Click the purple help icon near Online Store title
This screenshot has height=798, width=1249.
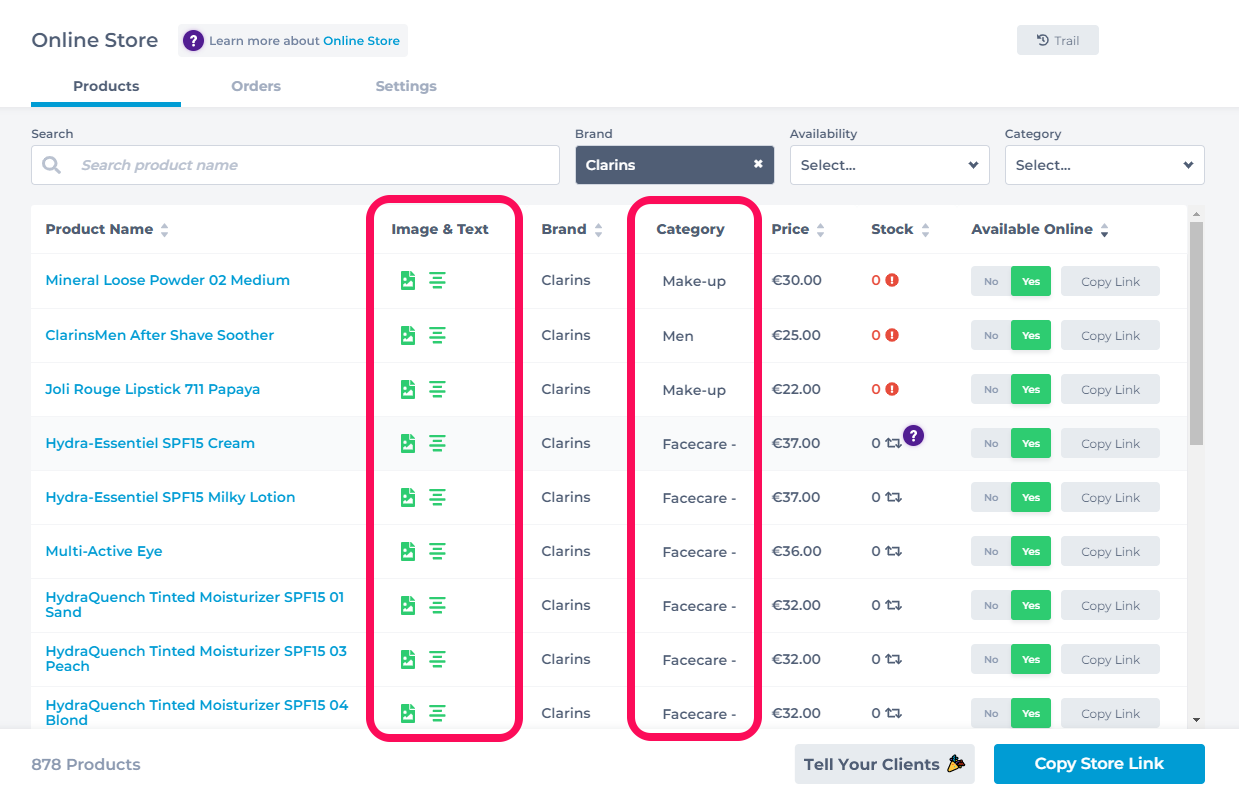click(194, 41)
